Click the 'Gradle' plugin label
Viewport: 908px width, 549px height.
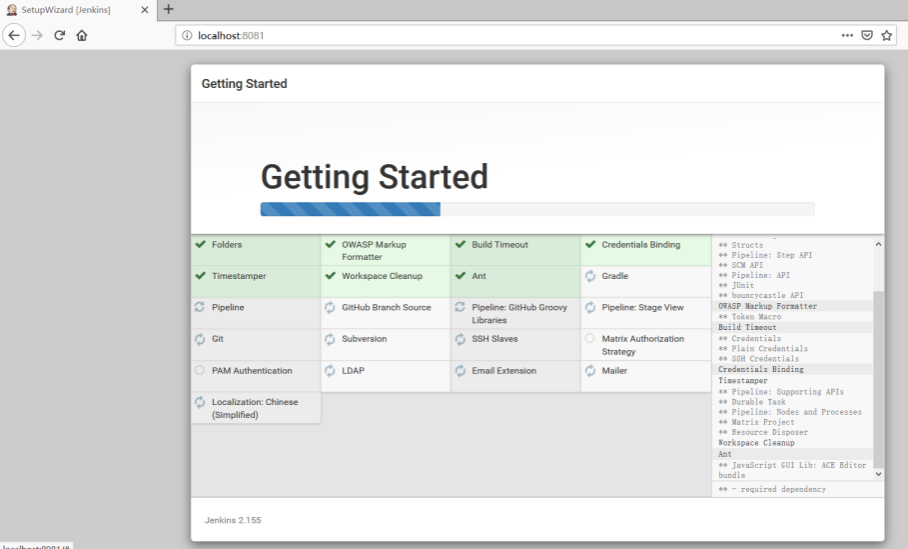615,276
